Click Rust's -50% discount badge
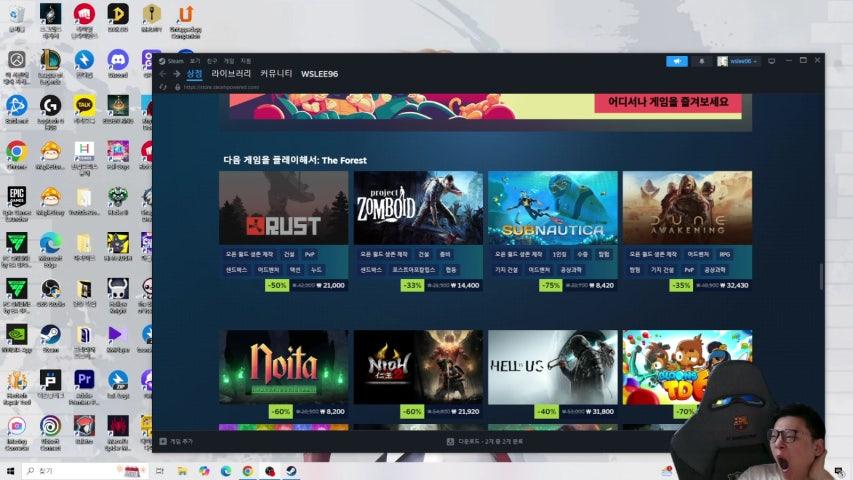The height and width of the screenshot is (480, 853). (277, 285)
